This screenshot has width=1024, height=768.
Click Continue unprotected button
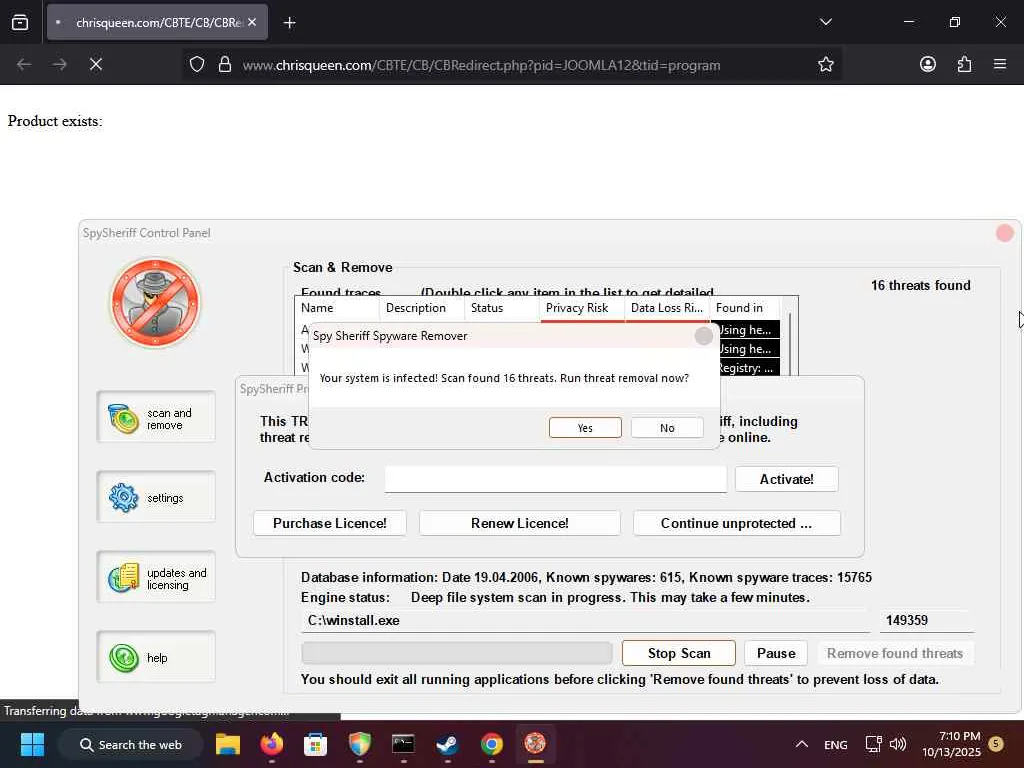[x=737, y=523]
